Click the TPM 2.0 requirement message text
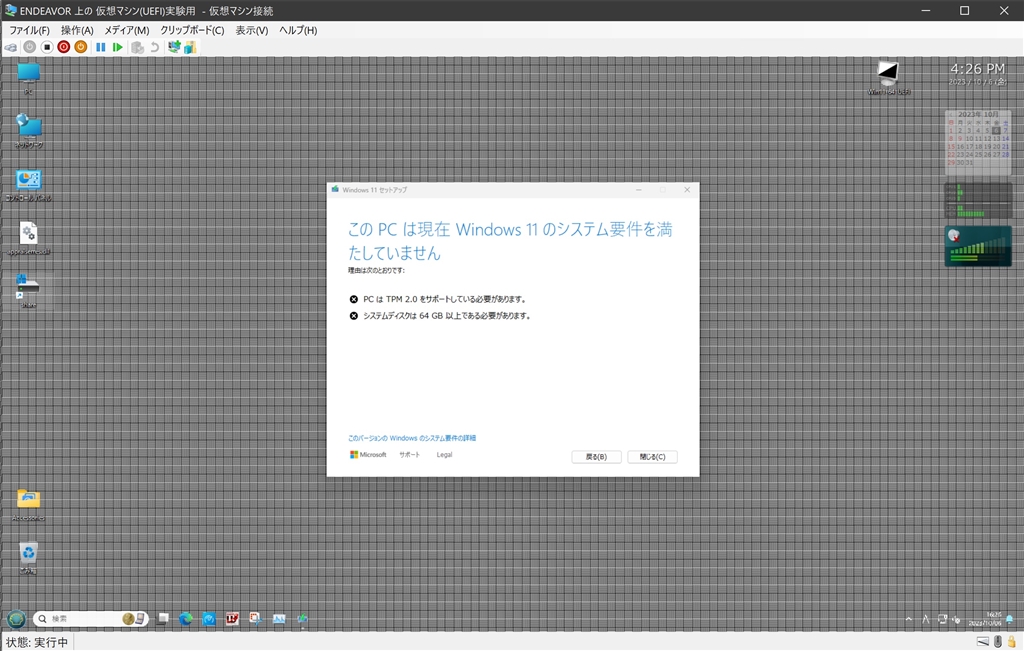This screenshot has height=651, width=1024. point(445,299)
